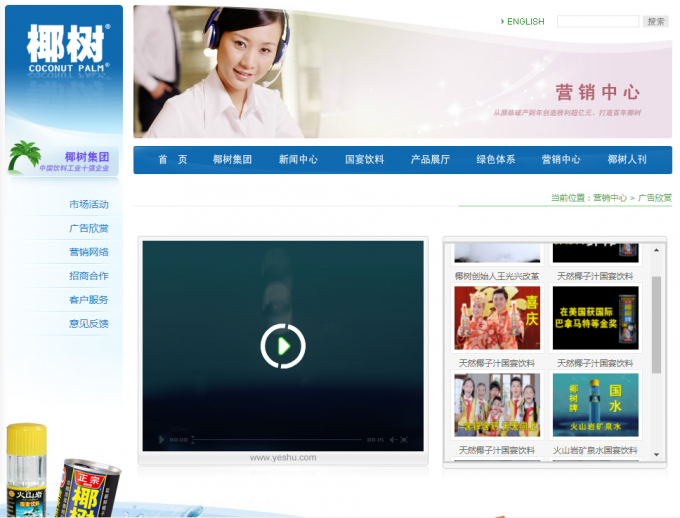Open the 新闻中心 menu item
Viewport: 680px width, 518px height.
click(298, 160)
